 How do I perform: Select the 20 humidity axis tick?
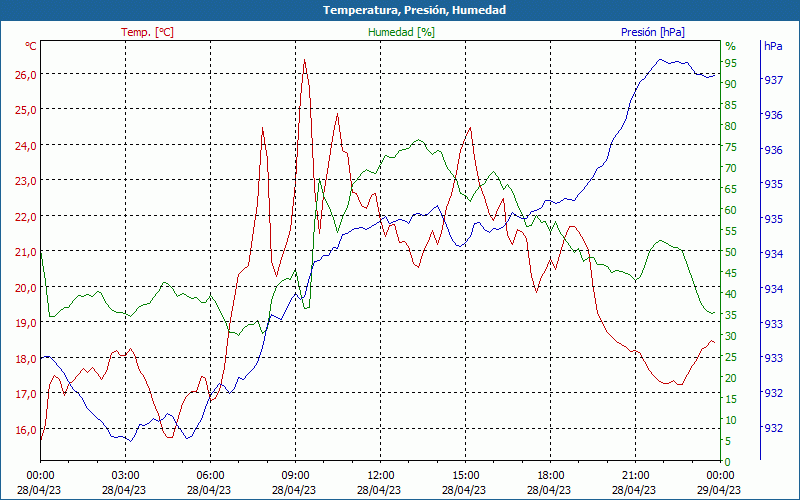point(731,378)
